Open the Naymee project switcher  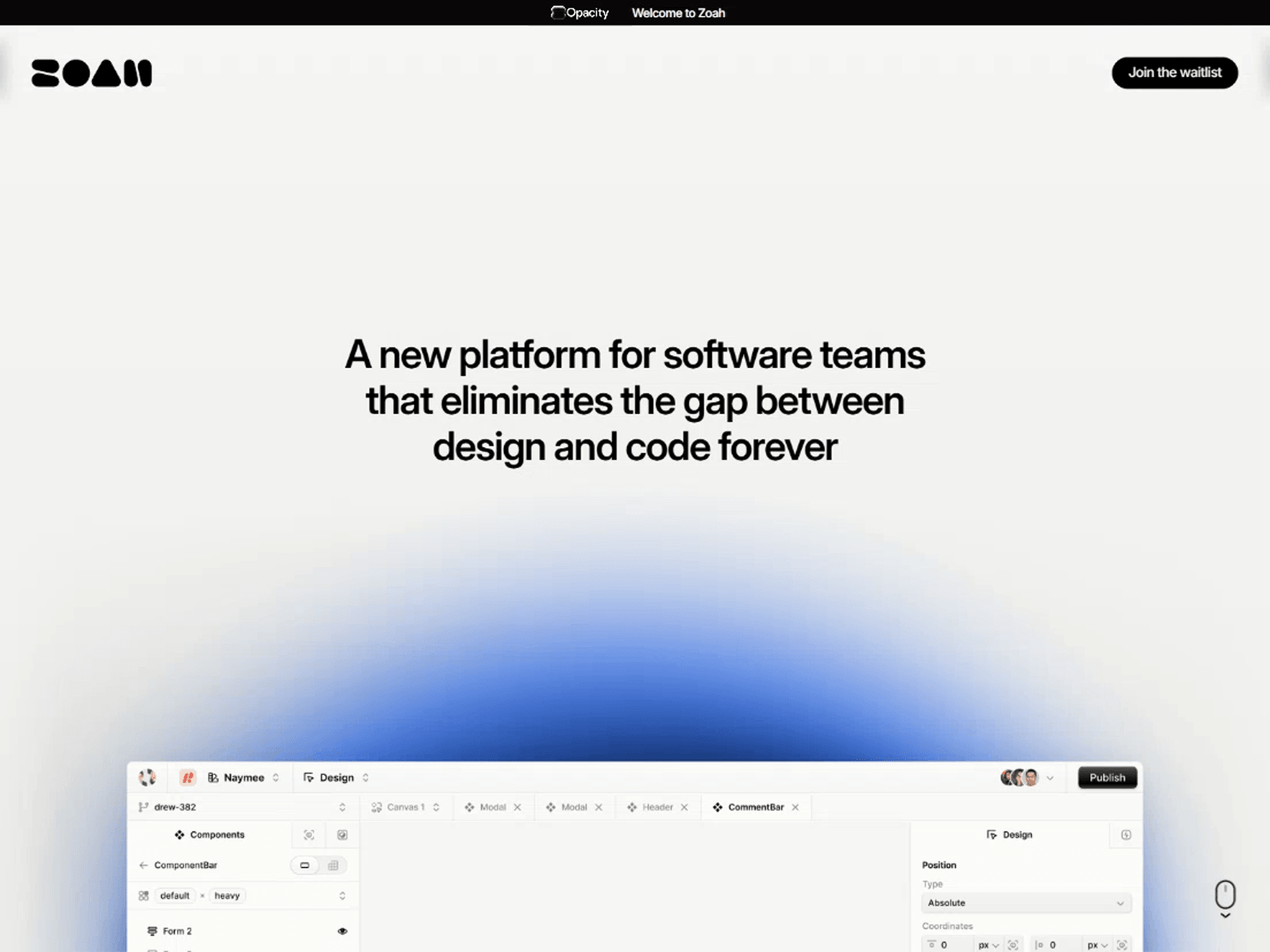(x=244, y=777)
